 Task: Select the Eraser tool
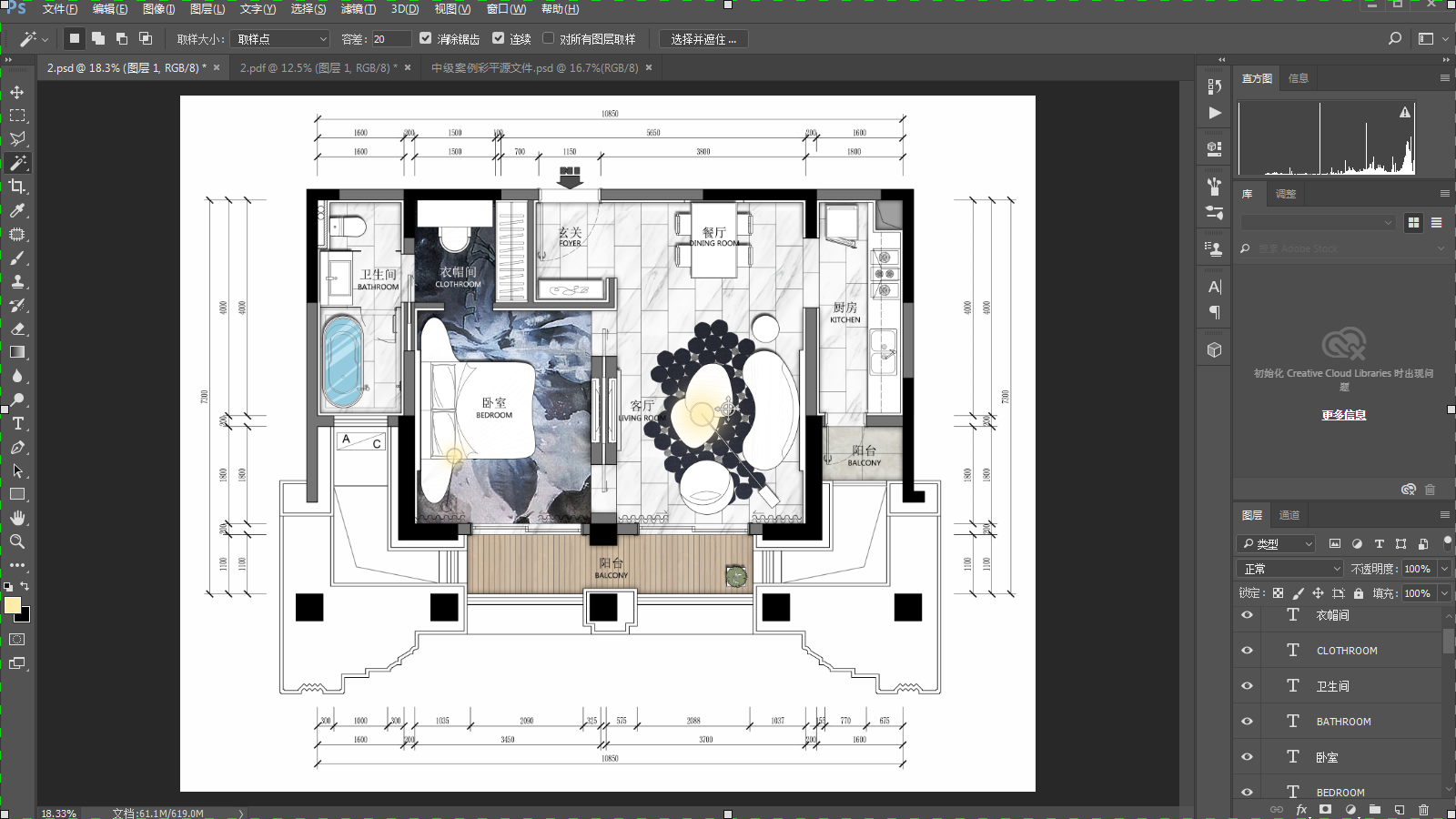pyautogui.click(x=17, y=329)
